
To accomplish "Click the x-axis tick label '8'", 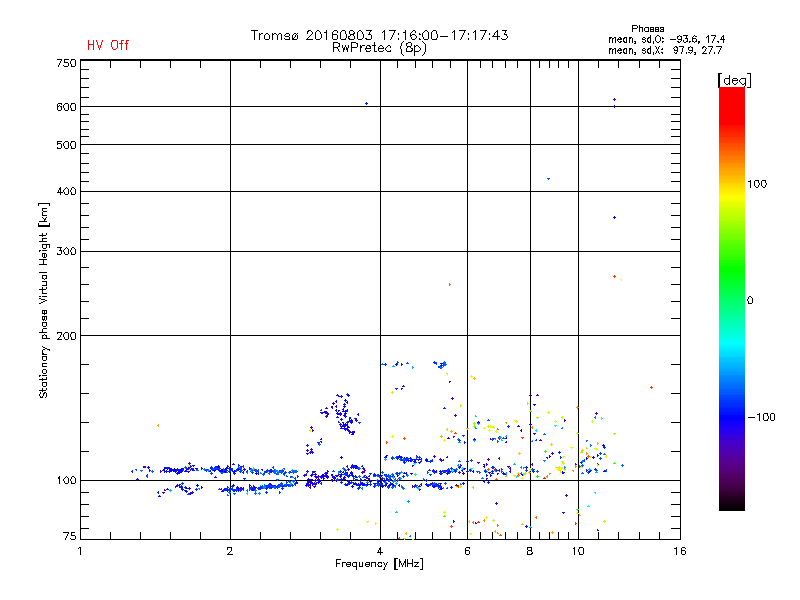I will coord(530,551).
